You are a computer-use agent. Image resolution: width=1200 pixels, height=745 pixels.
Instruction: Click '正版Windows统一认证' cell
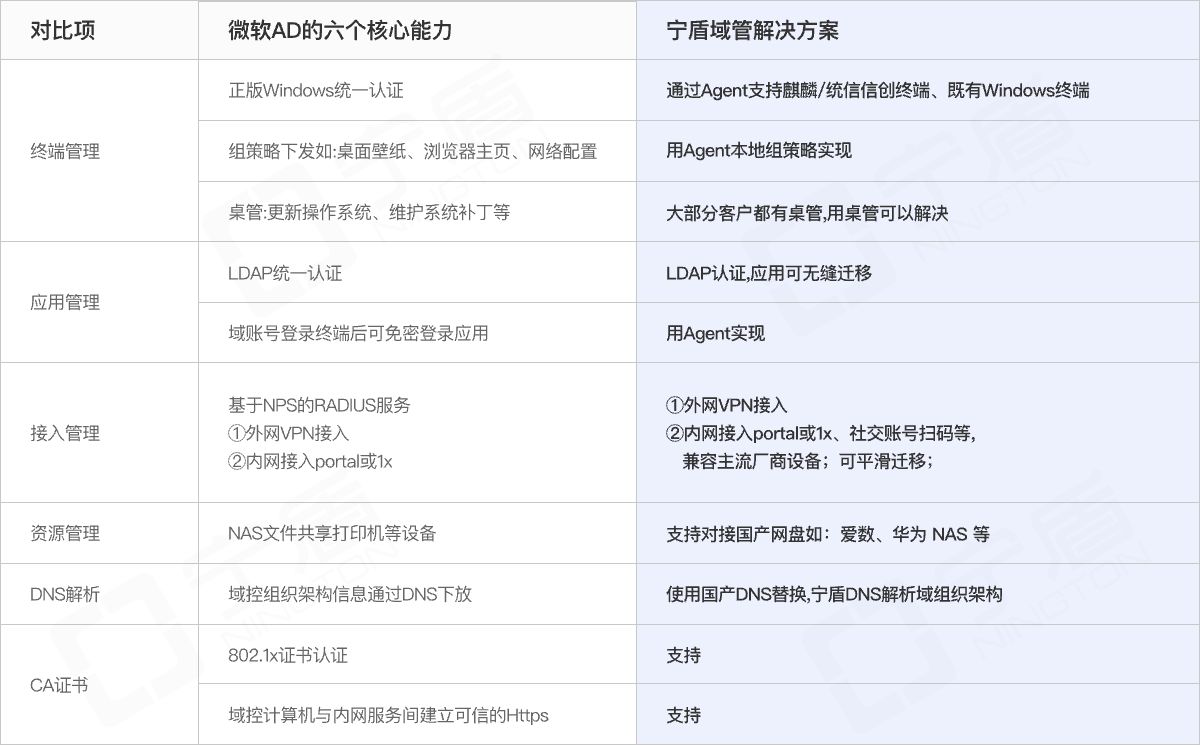(x=417, y=90)
